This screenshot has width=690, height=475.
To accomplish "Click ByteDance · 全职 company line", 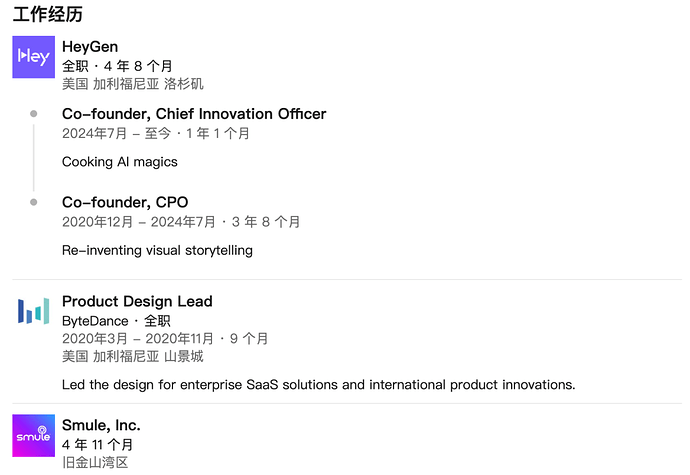I will point(116,321).
